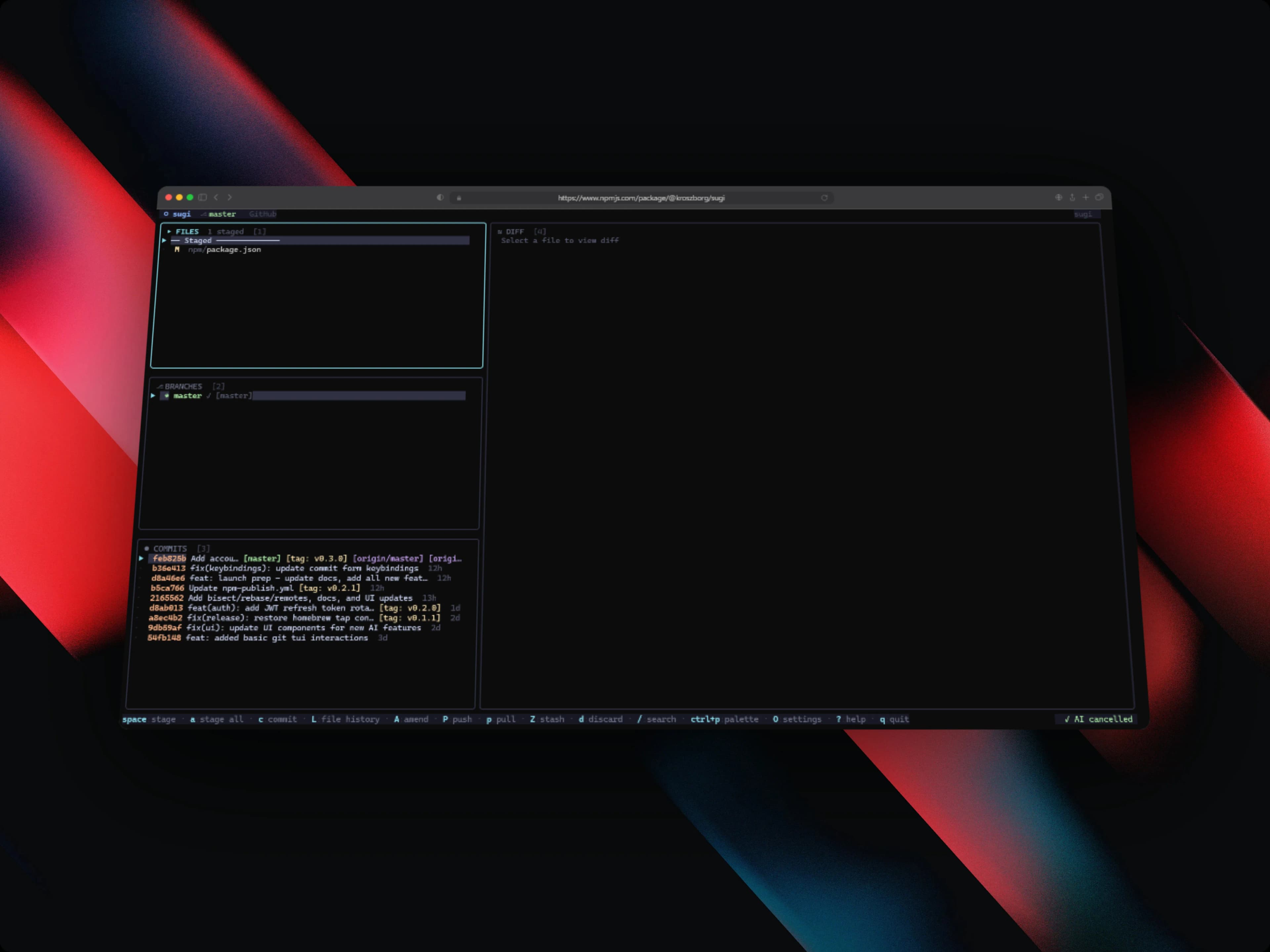Click the browser sidebar toggle icon
The image size is (1270, 952).
coord(203,197)
